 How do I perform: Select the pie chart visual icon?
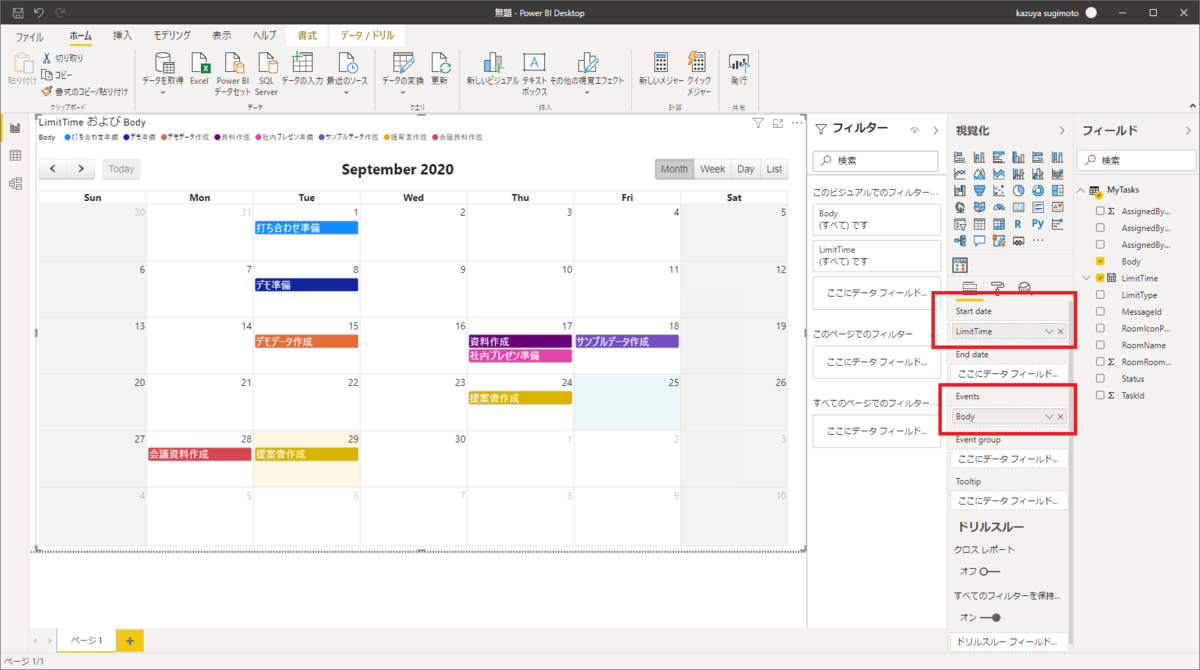click(1018, 190)
